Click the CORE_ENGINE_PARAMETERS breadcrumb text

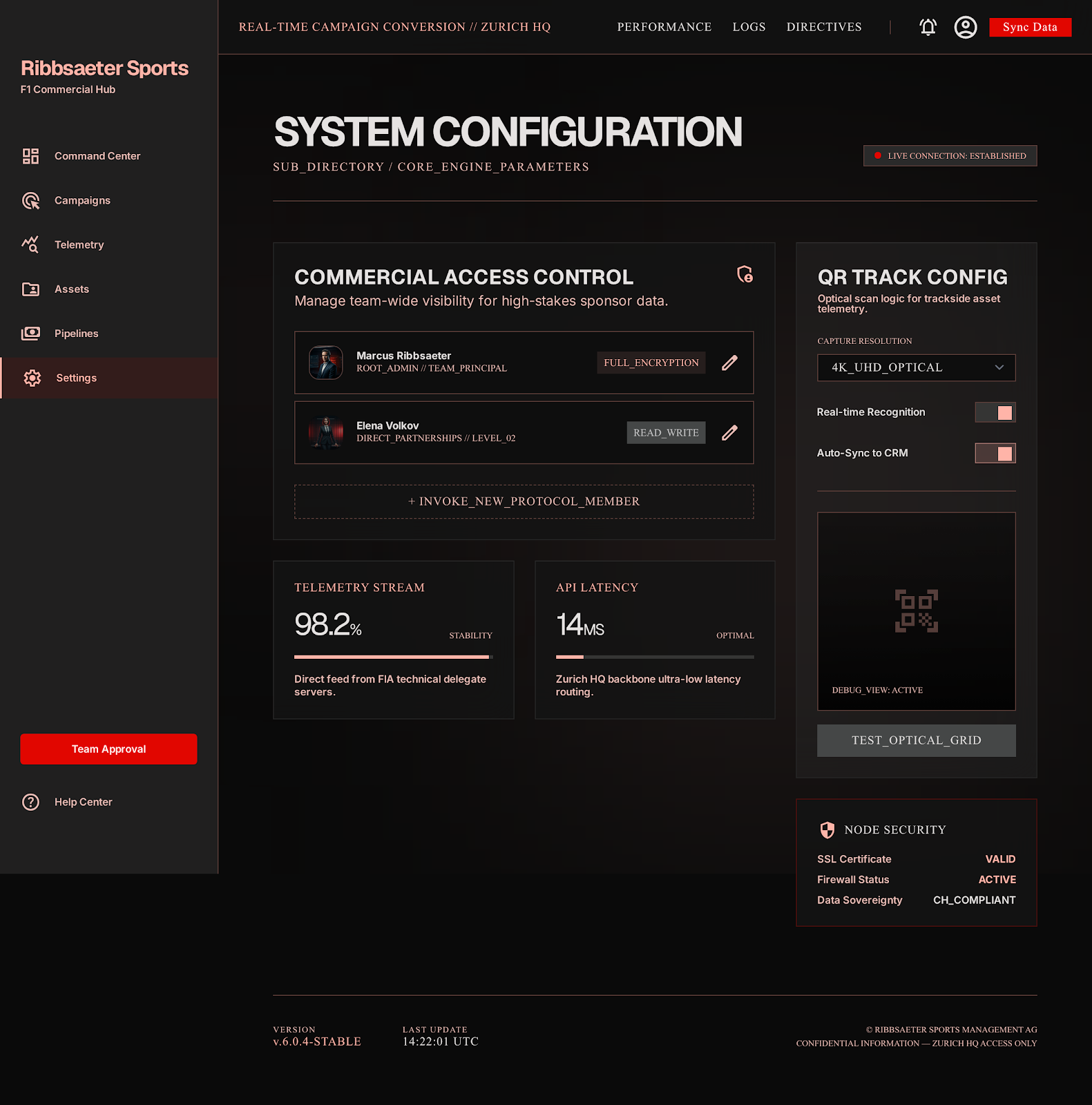pyautogui.click(x=493, y=167)
